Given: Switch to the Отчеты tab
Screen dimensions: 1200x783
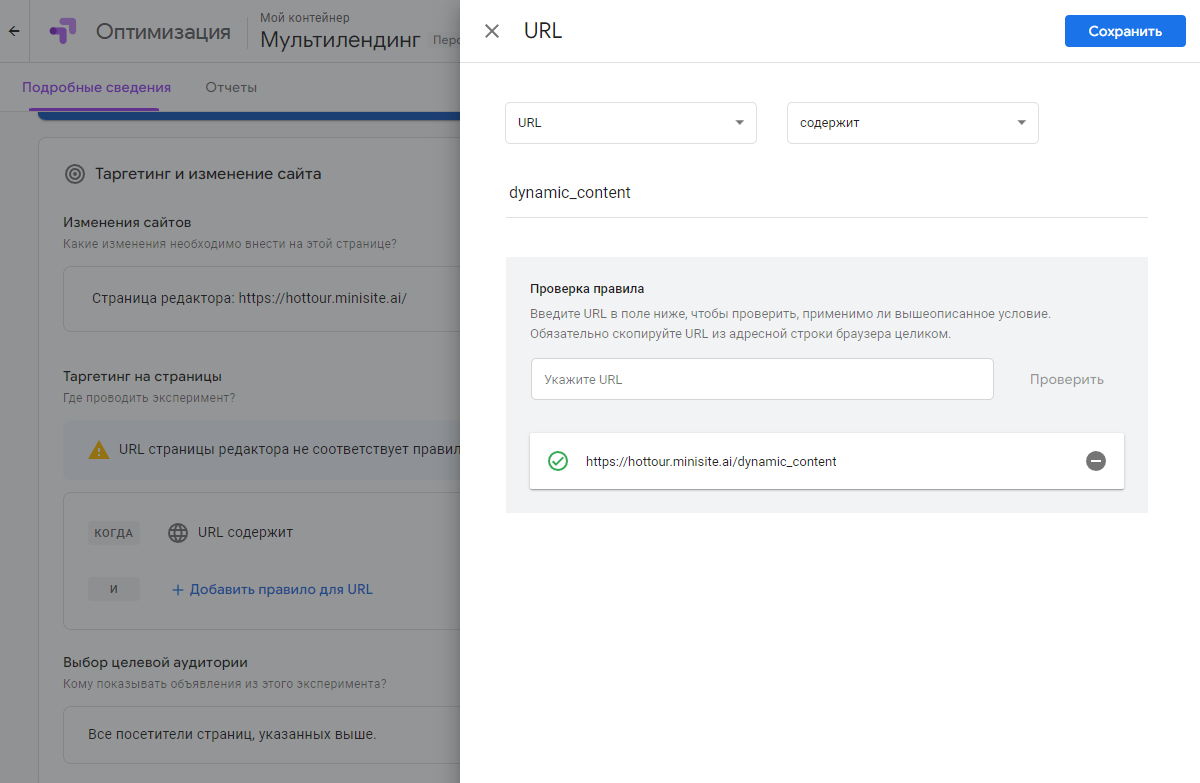Looking at the screenshot, I should [231, 87].
